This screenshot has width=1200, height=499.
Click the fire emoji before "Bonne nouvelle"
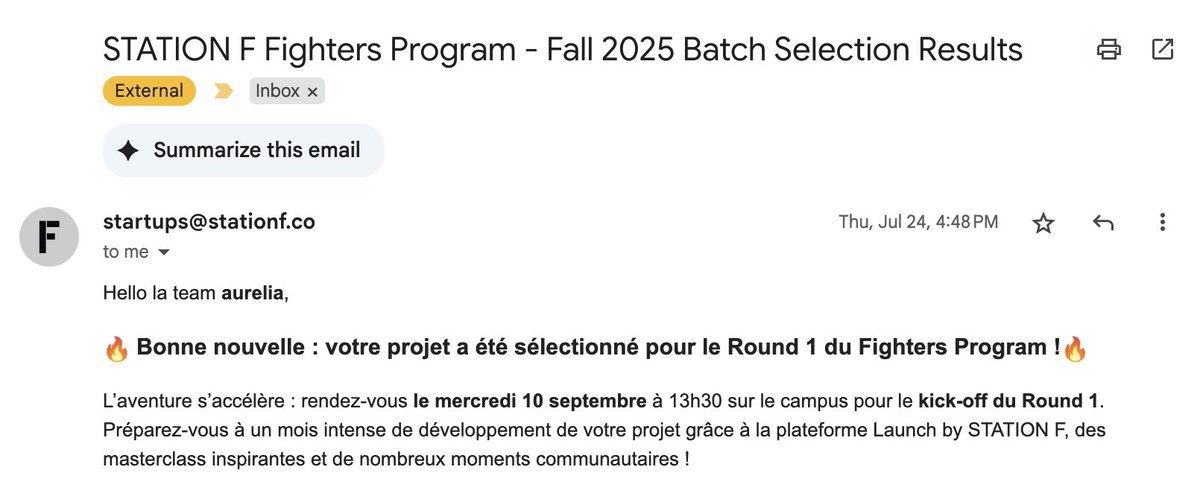pyautogui.click(x=116, y=349)
